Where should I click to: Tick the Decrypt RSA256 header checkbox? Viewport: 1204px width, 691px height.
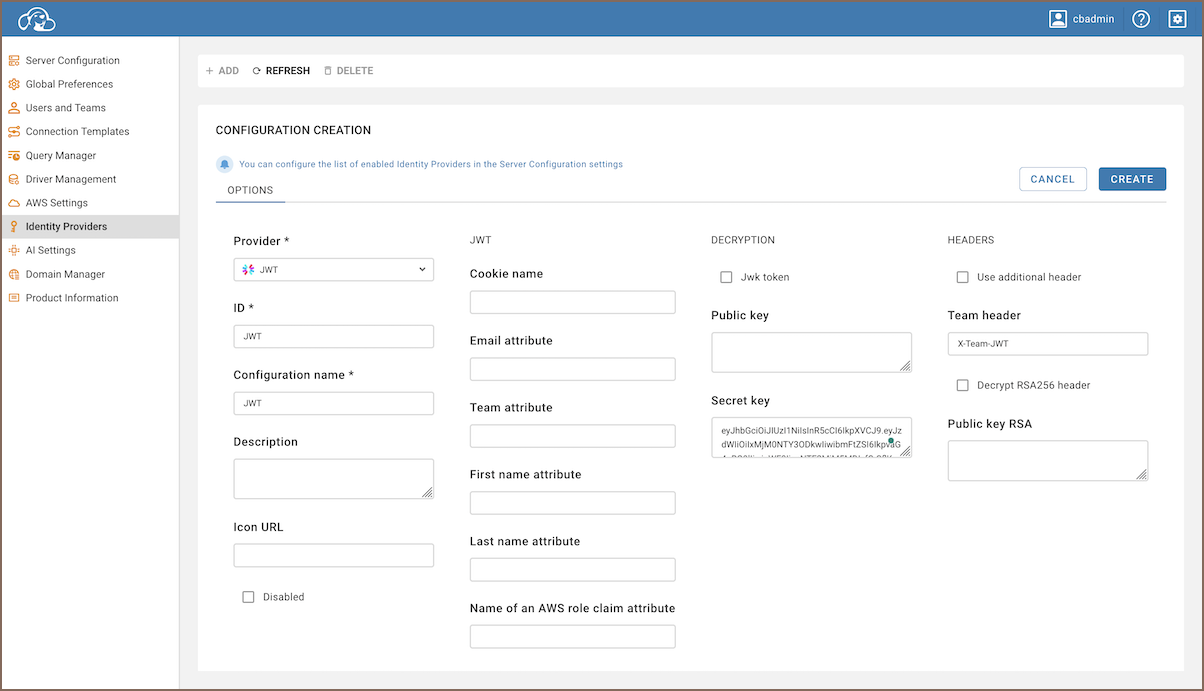(962, 385)
